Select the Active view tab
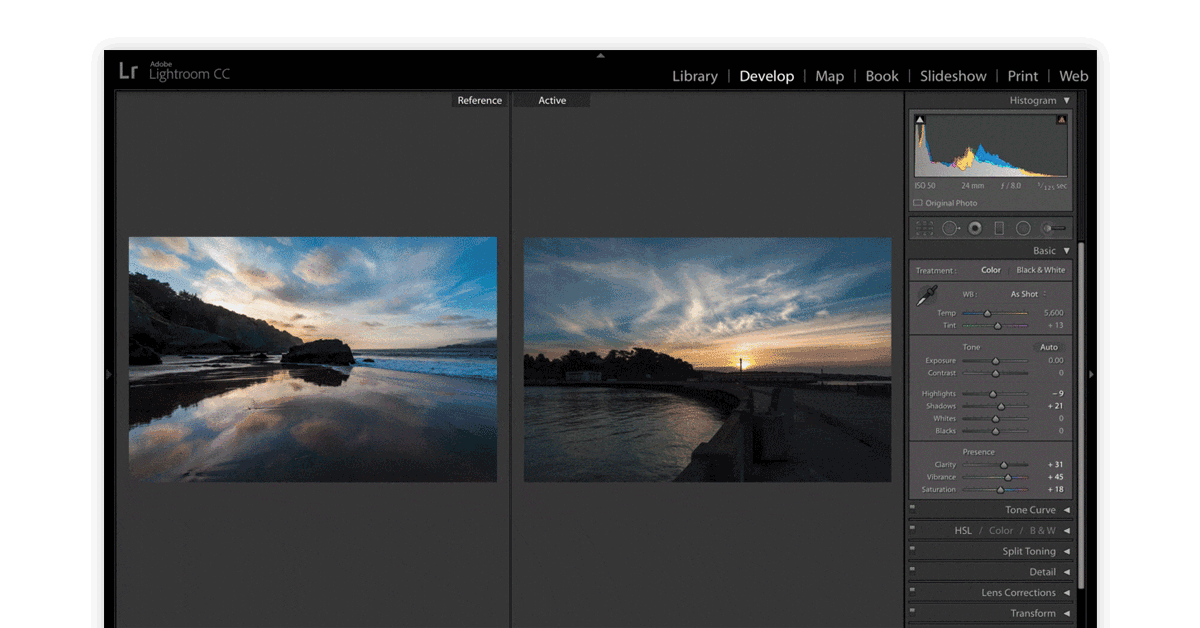The width and height of the screenshot is (1200, 628). pos(551,100)
